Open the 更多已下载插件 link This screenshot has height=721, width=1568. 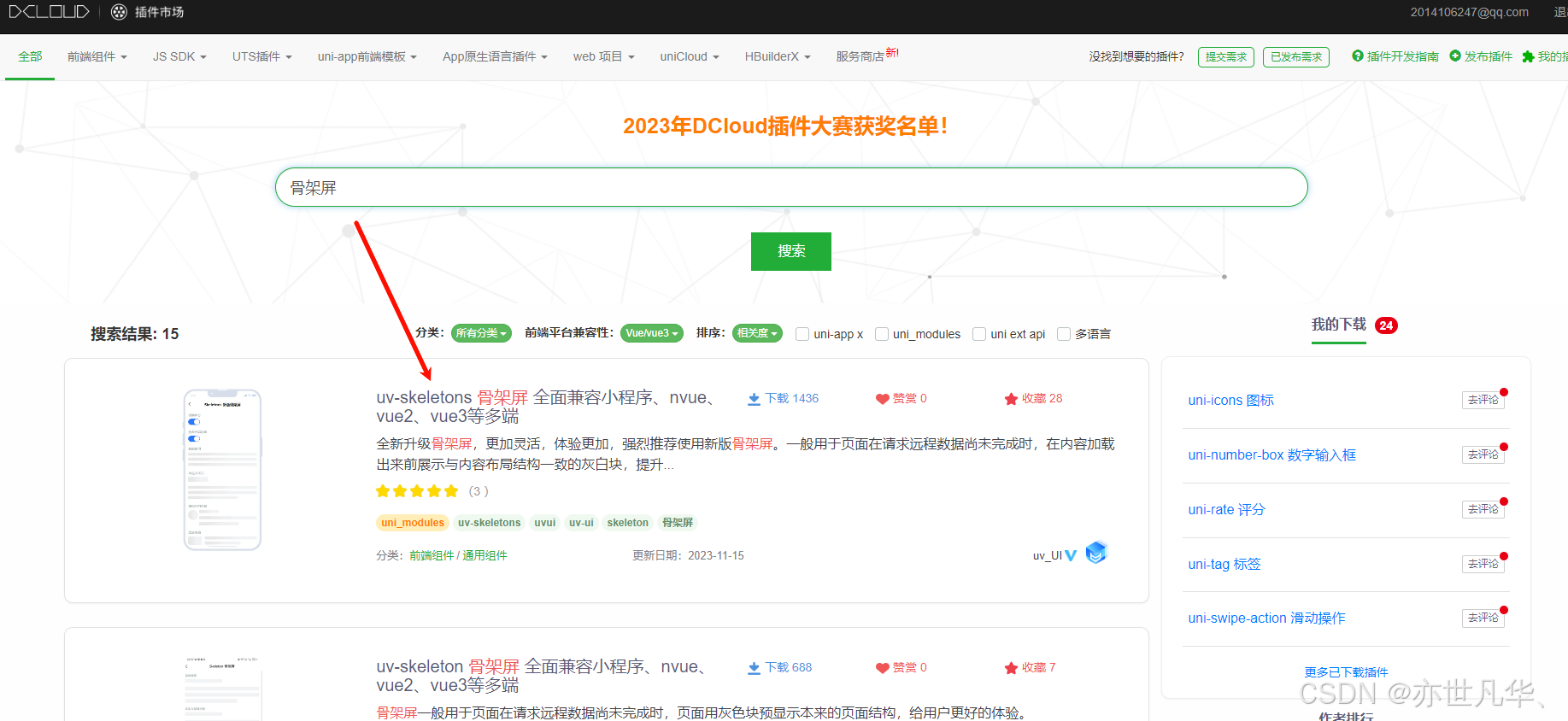coord(1346,672)
